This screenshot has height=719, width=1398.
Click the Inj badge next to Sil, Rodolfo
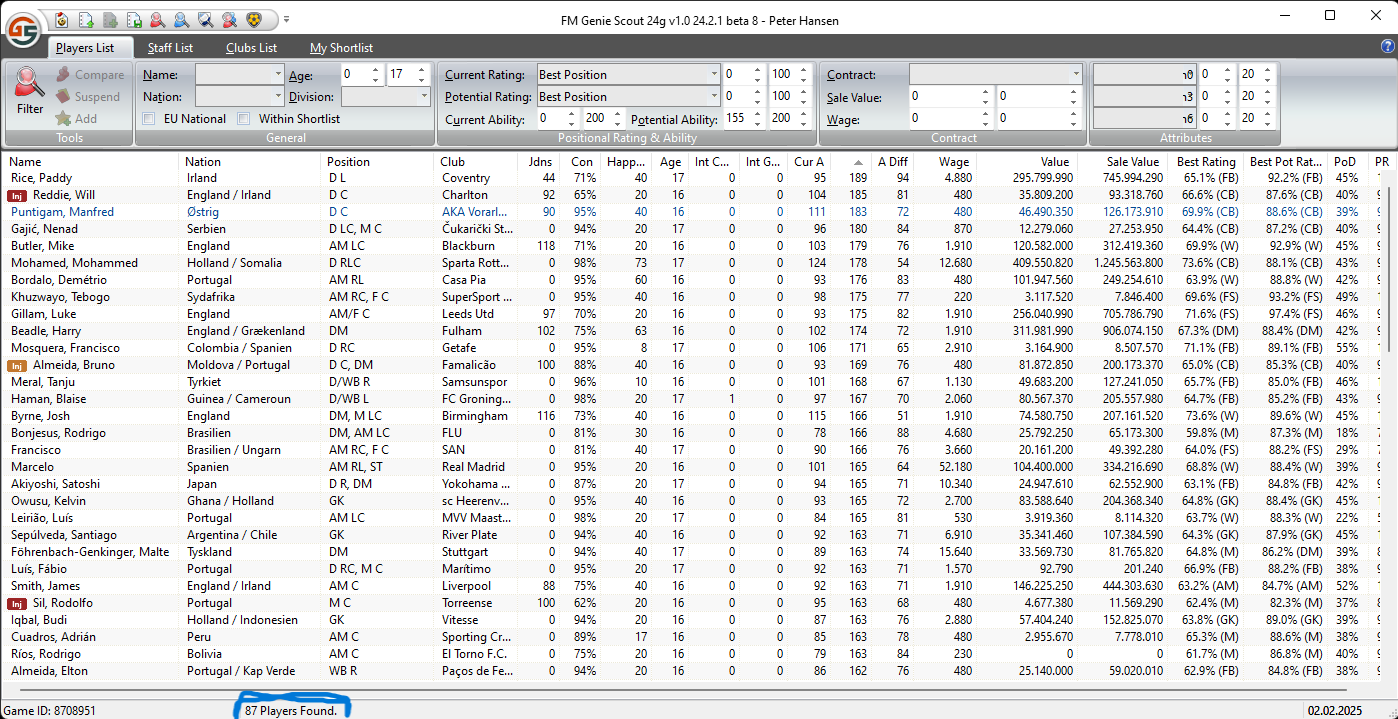coord(19,603)
